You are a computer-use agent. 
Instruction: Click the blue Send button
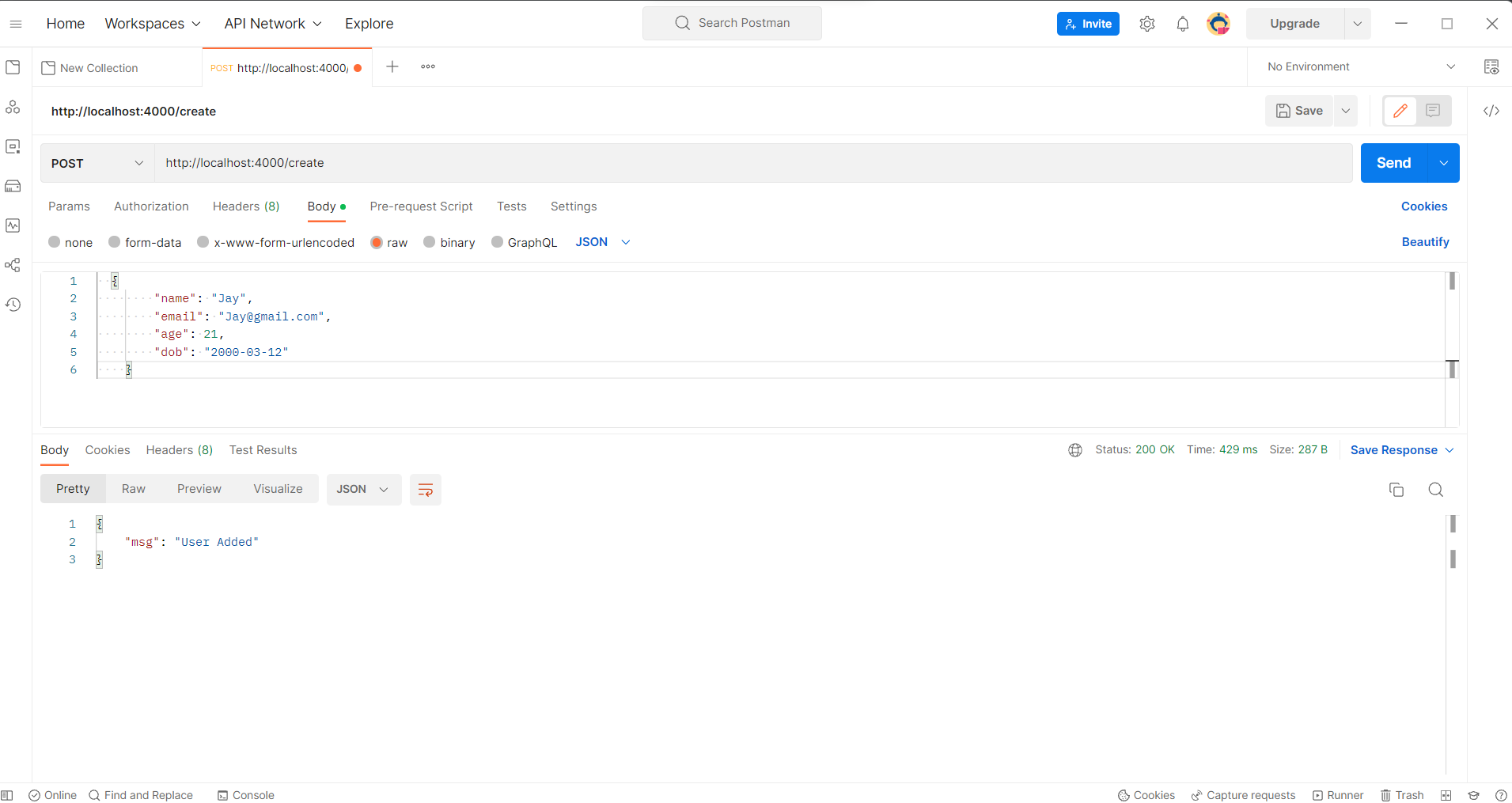pyautogui.click(x=1393, y=163)
